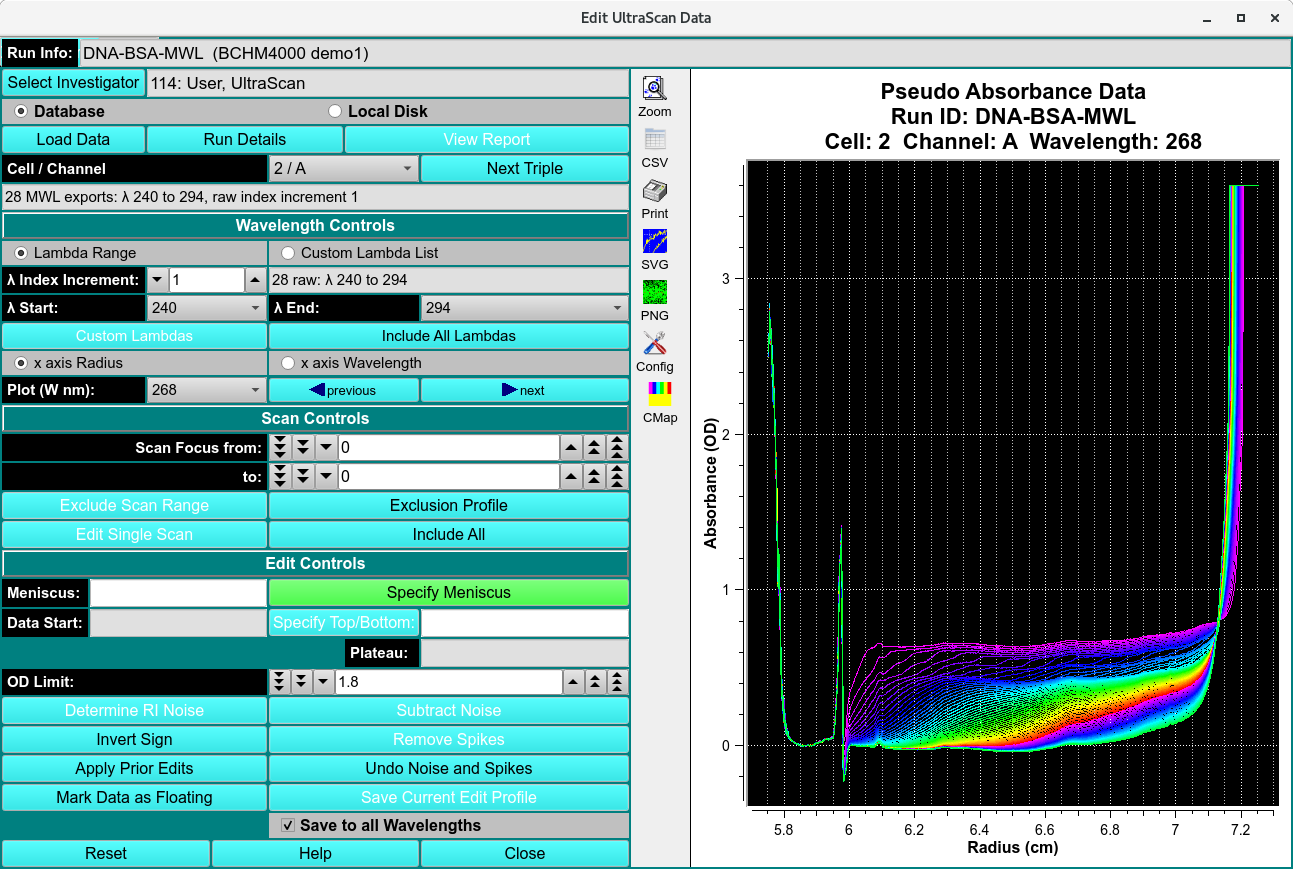
Task: Choose Custom Lambda List option
Action: (x=288, y=253)
